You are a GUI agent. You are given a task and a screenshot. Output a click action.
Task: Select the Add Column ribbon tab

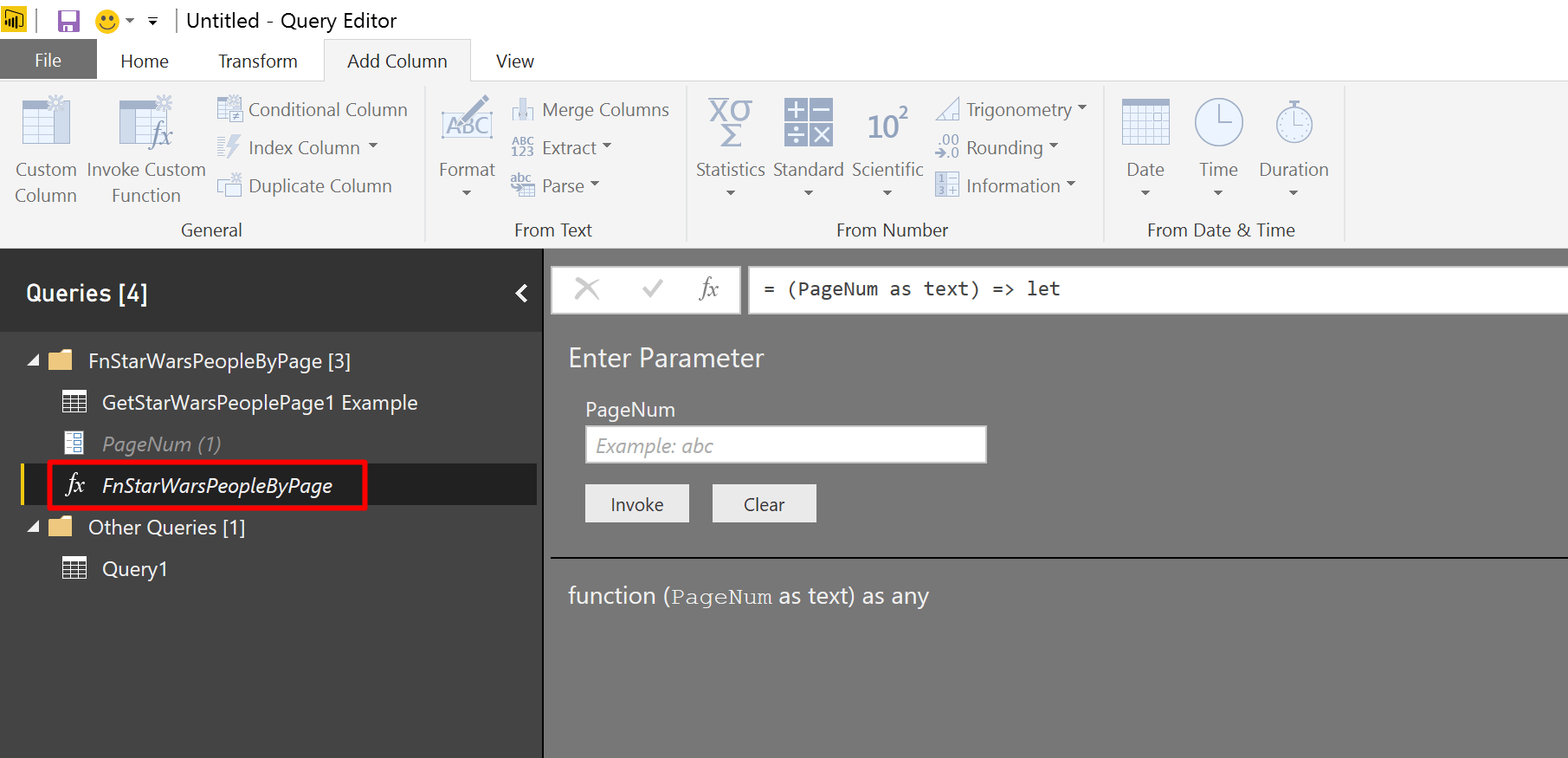point(397,61)
